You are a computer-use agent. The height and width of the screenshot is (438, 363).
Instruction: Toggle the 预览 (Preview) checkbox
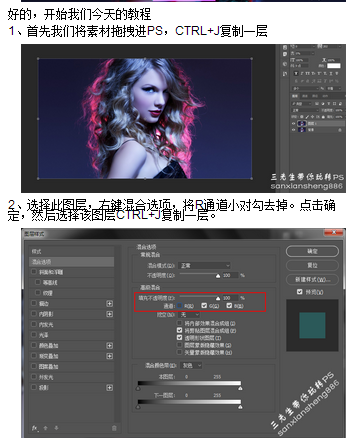(x=299, y=292)
